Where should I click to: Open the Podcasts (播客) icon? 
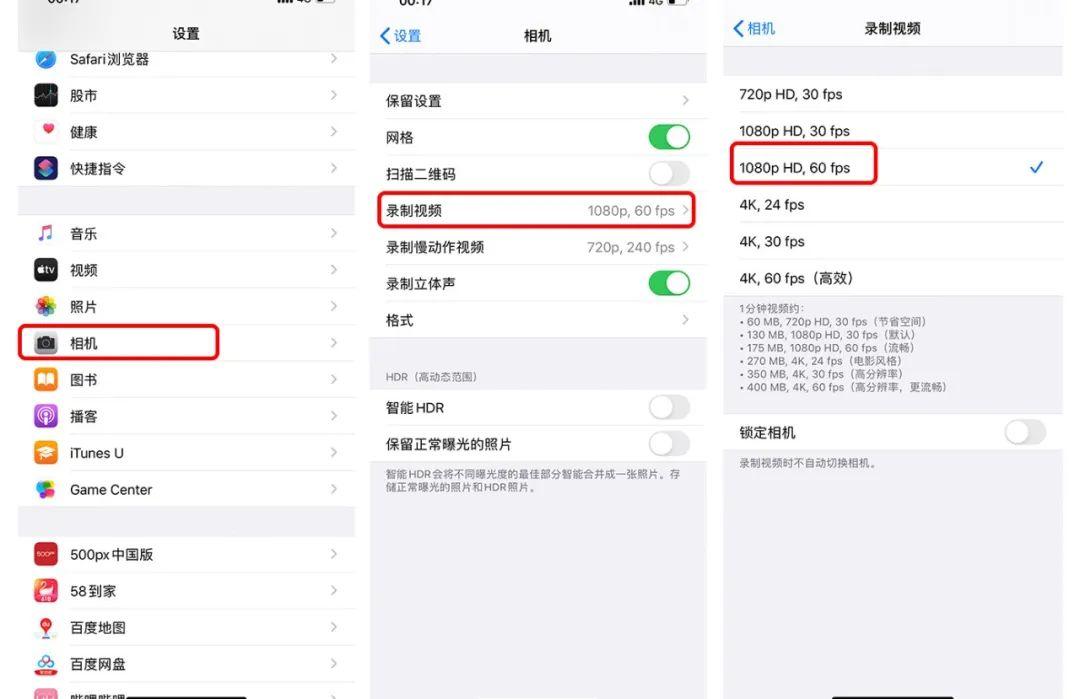pyautogui.click(x=46, y=416)
